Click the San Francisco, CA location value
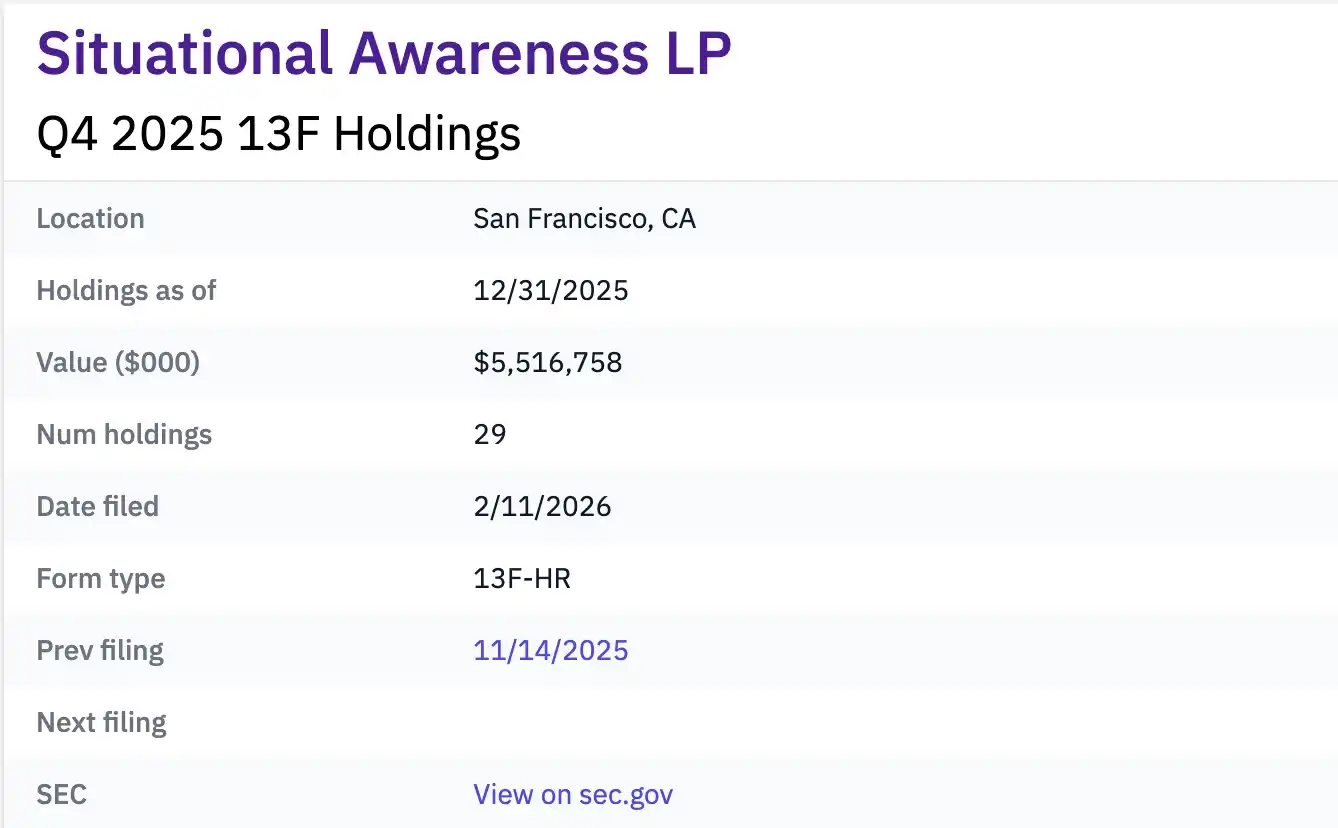This screenshot has height=828, width=1338. tap(585, 218)
